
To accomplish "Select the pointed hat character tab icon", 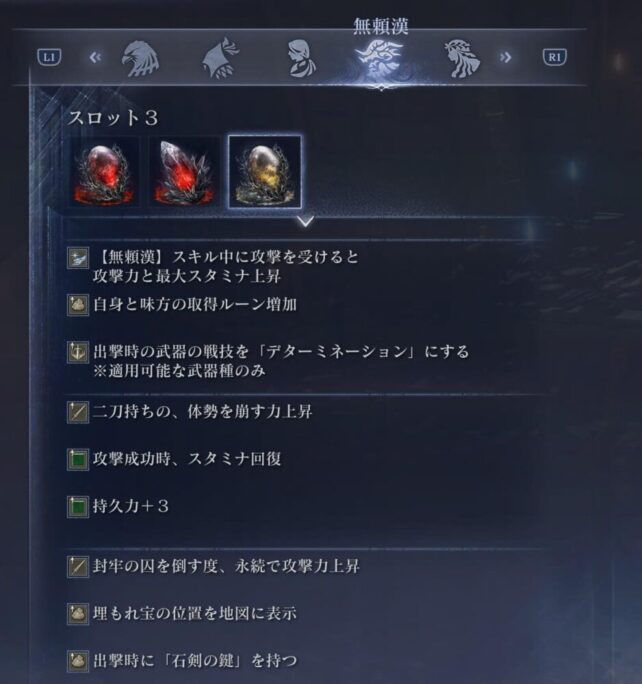I will click(x=221, y=58).
